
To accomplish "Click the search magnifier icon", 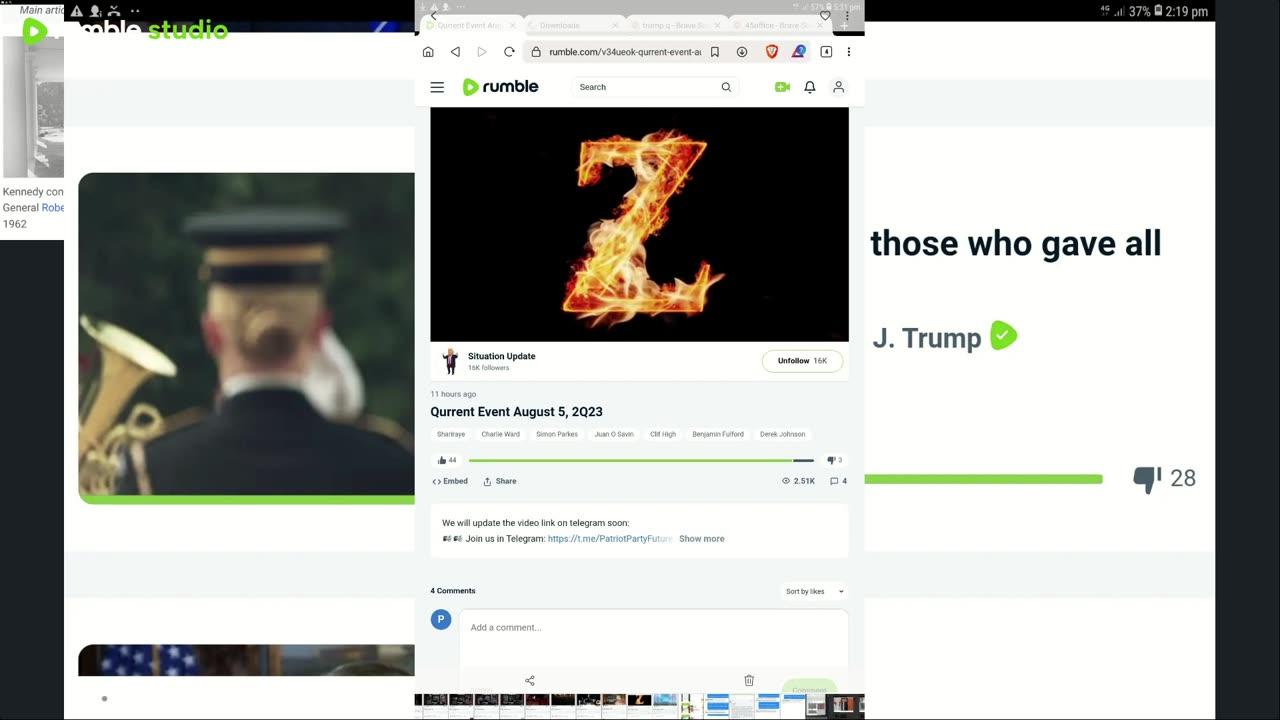I will click(x=726, y=87).
